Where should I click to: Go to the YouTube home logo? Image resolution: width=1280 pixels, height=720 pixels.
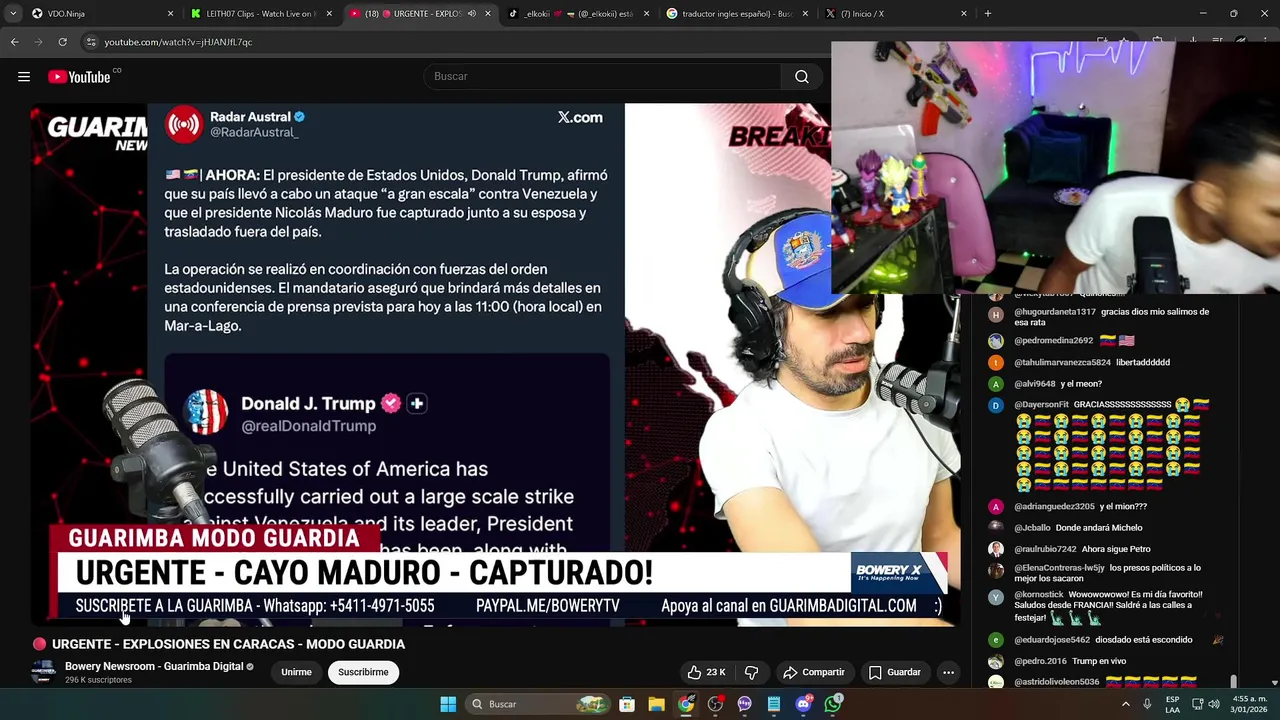pyautogui.click(x=79, y=77)
